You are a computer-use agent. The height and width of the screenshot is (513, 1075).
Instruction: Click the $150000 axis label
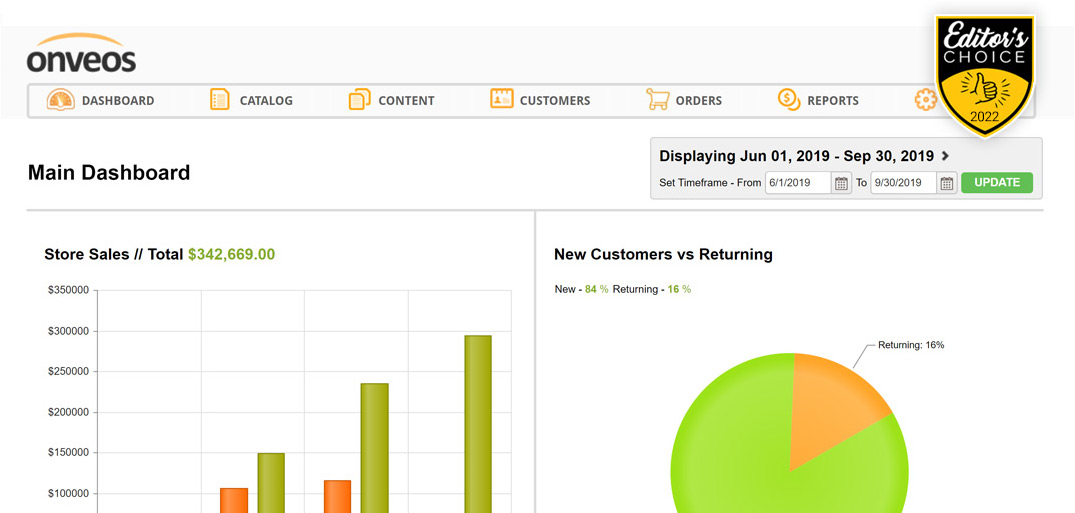coord(69,453)
